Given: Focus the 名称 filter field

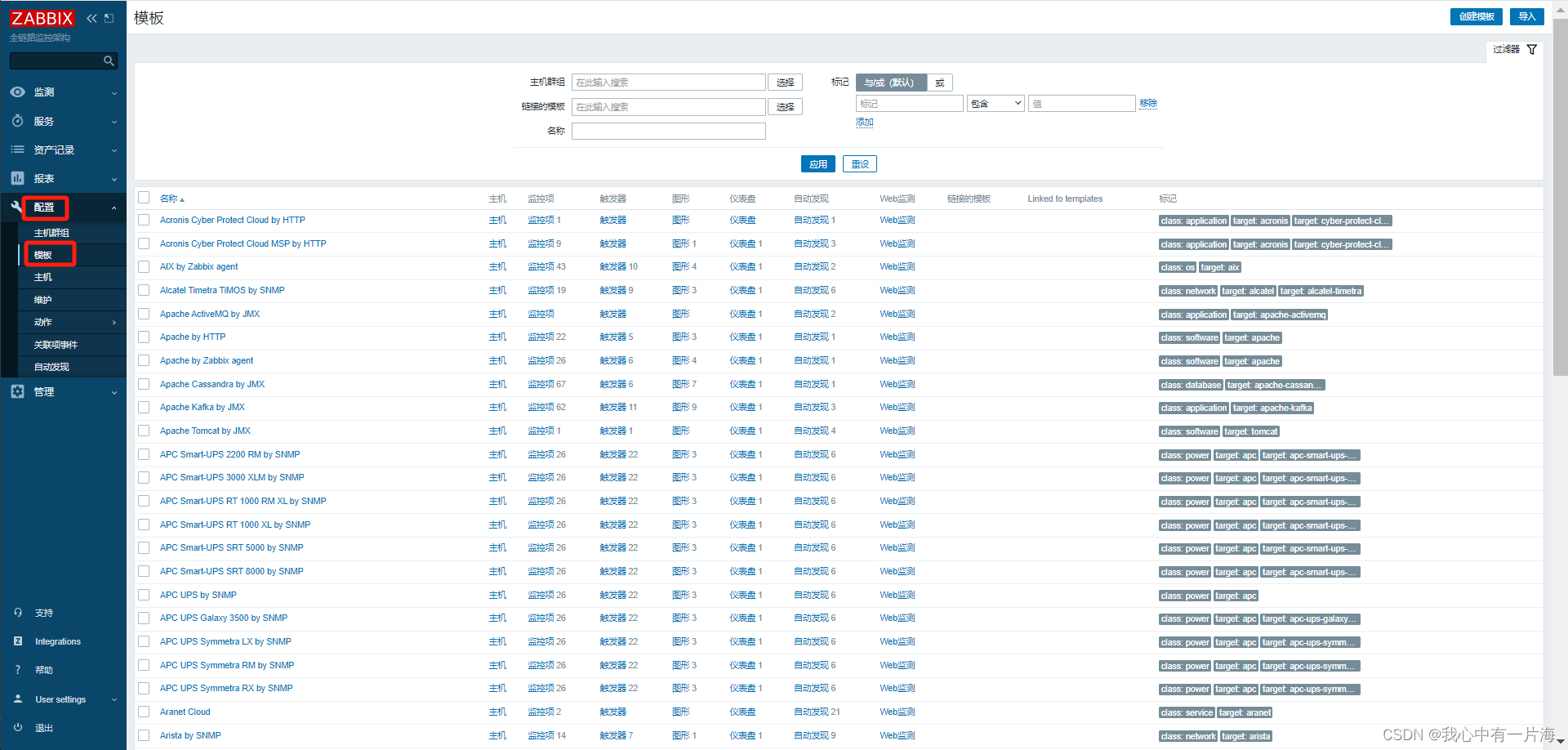Looking at the screenshot, I should click(x=669, y=132).
